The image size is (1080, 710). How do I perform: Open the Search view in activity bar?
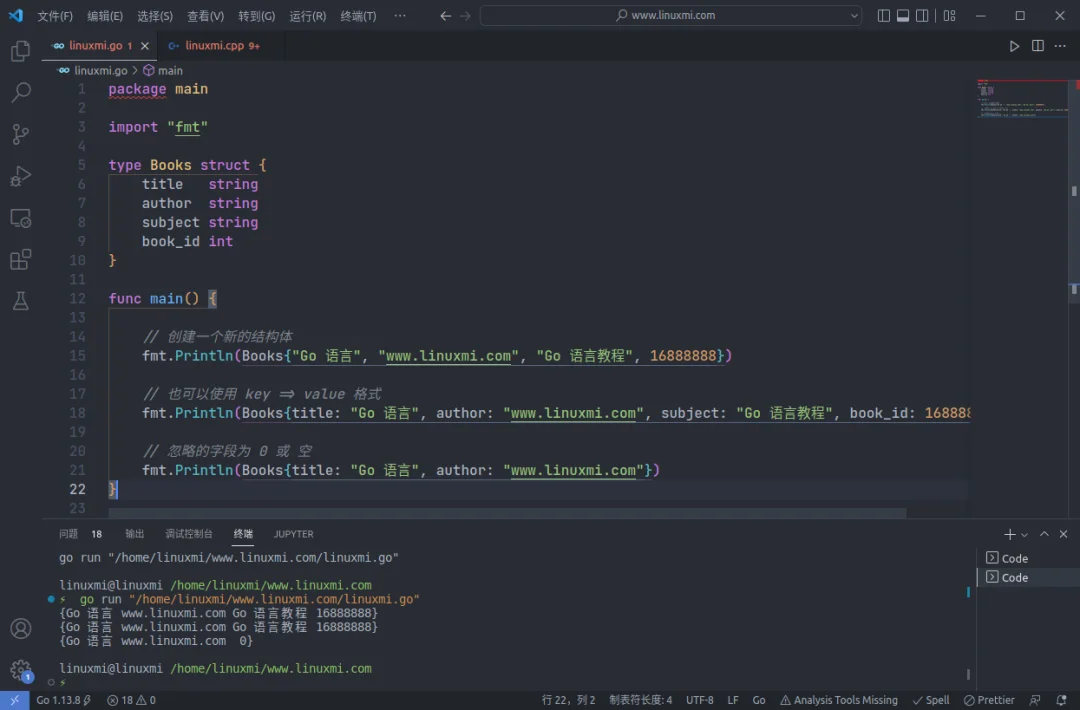tap(21, 92)
